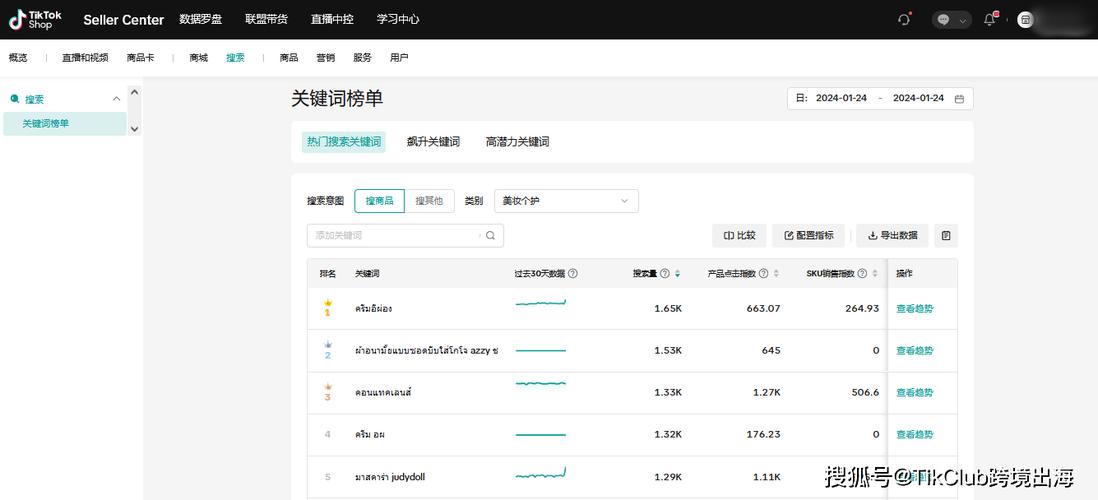Screen dimensions: 1098x500
Task: Switch to the 用户 tab
Action: click(x=399, y=58)
